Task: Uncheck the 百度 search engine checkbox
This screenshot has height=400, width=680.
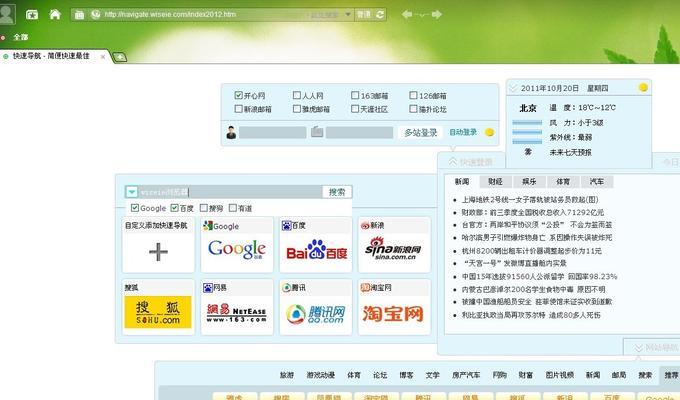Action: (174, 208)
